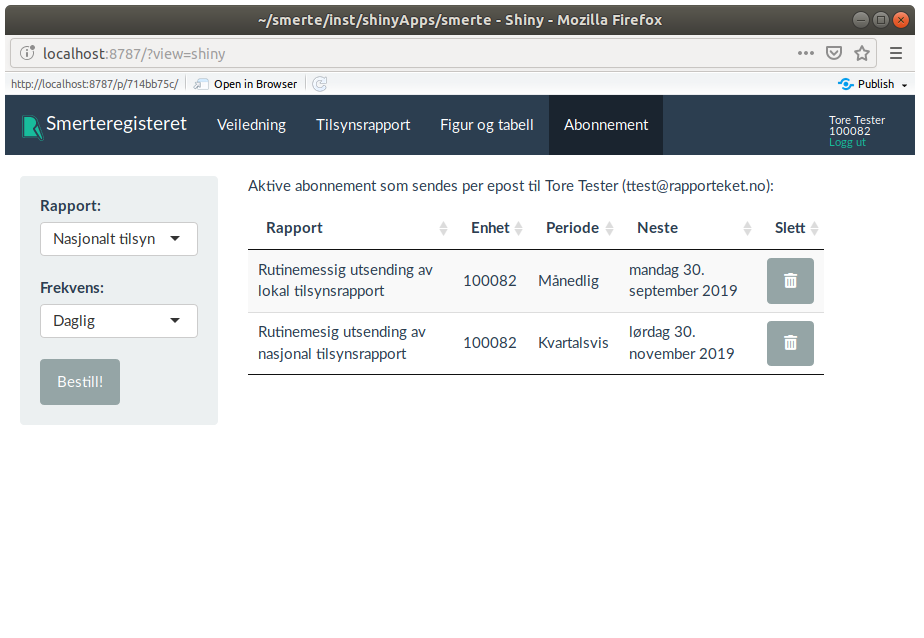Click the Logg ut link
This screenshot has height=638, width=924.
(847, 142)
